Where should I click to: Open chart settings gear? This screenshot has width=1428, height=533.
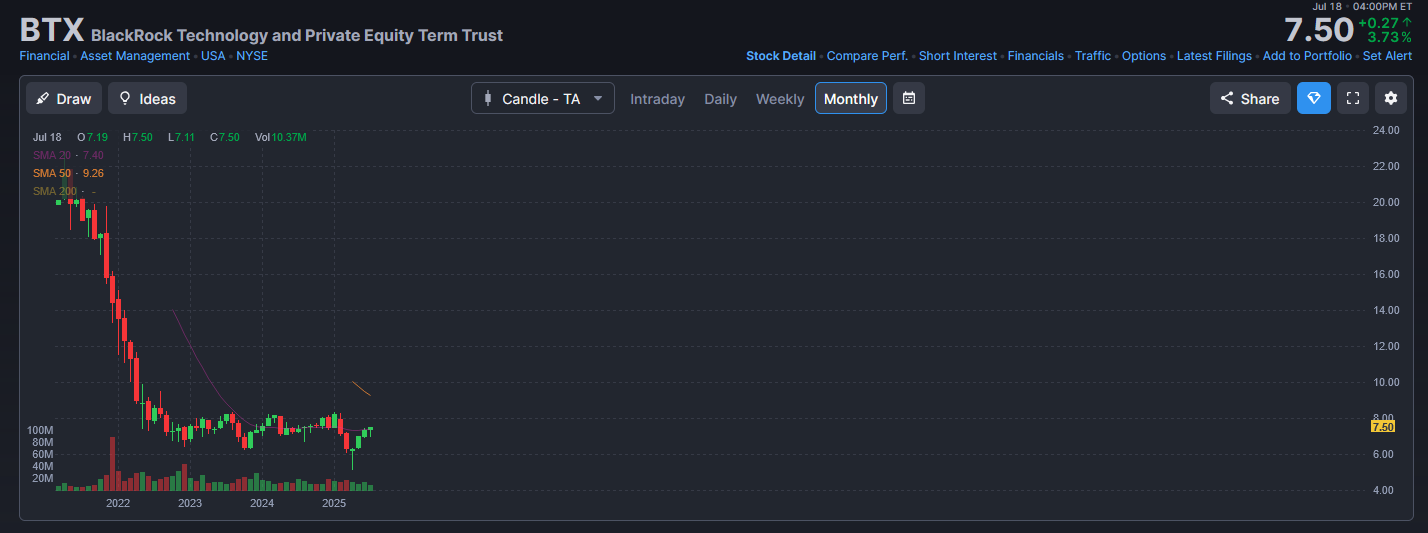1391,98
